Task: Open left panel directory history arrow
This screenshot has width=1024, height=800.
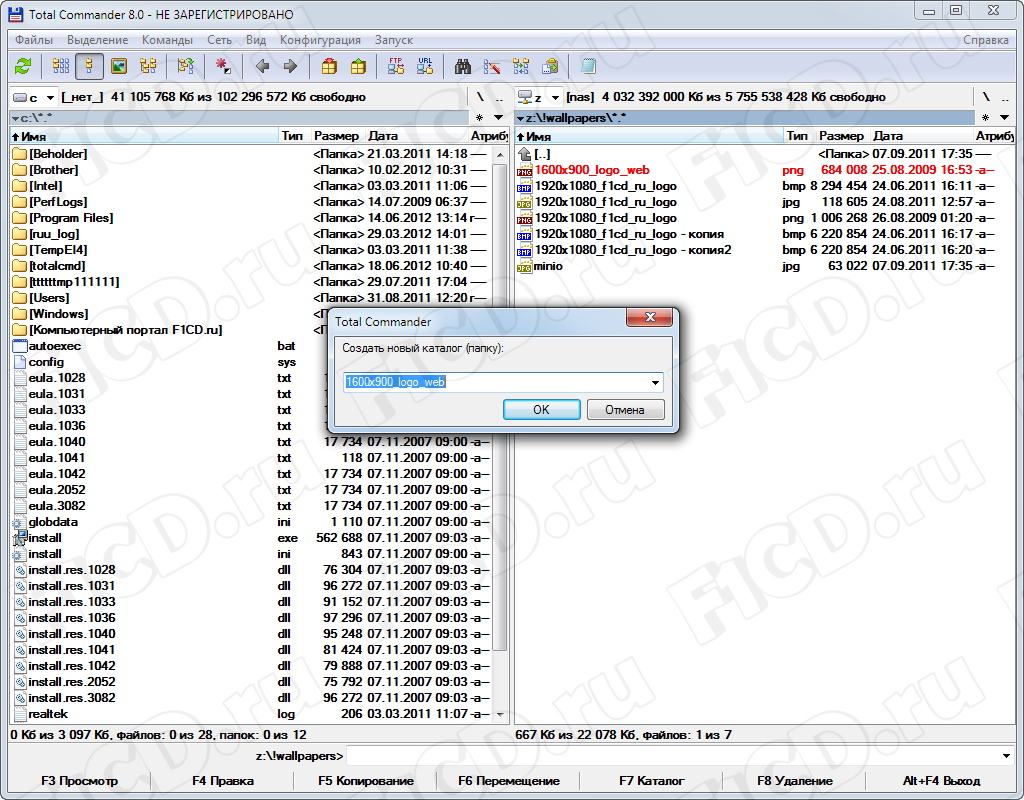Action: [498, 118]
